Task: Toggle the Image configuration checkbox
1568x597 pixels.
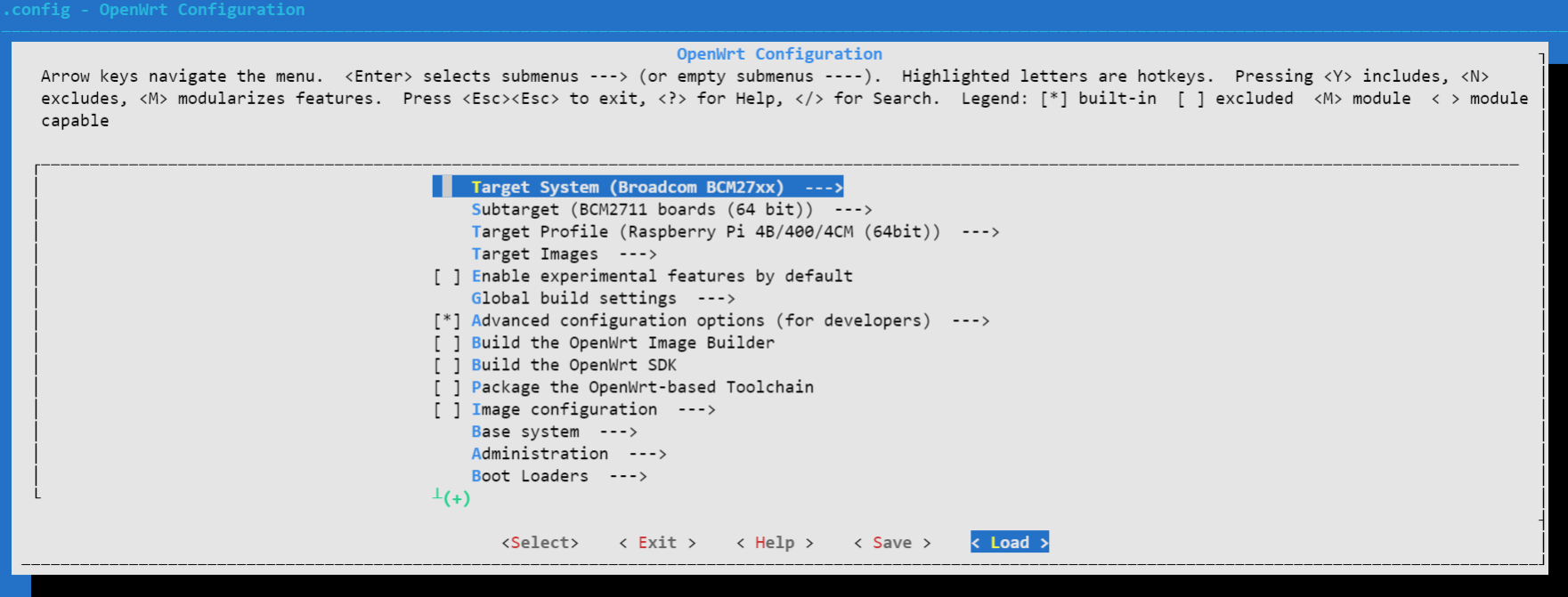Action: pos(447,410)
